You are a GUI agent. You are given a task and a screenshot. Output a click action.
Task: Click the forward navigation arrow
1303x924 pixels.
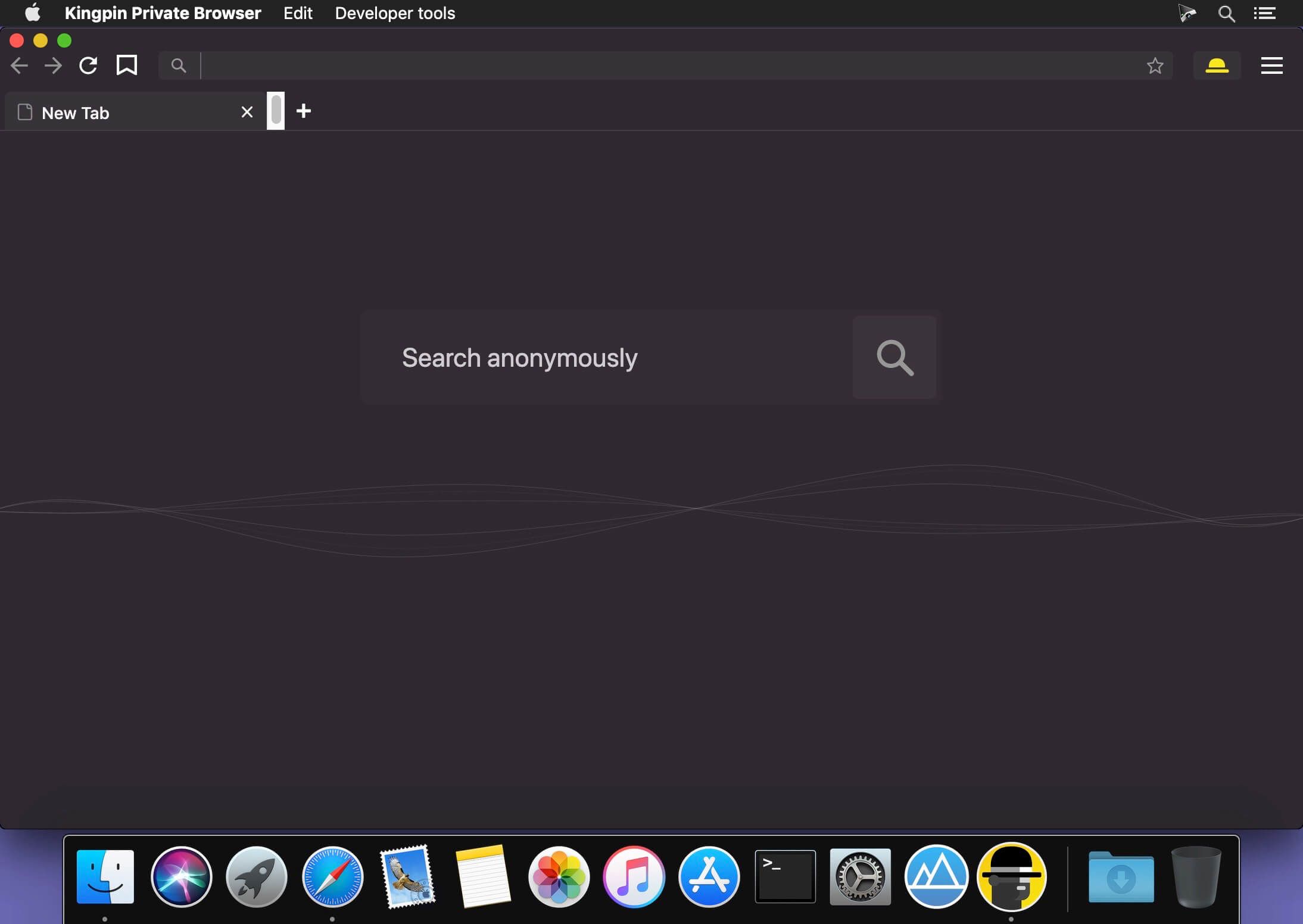coord(54,65)
